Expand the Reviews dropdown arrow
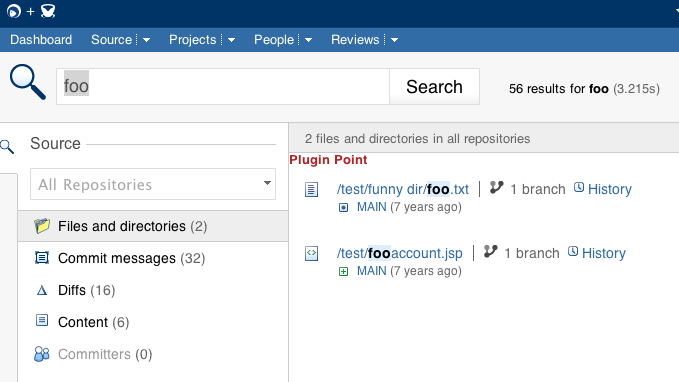This screenshot has height=382, width=679. tap(394, 40)
